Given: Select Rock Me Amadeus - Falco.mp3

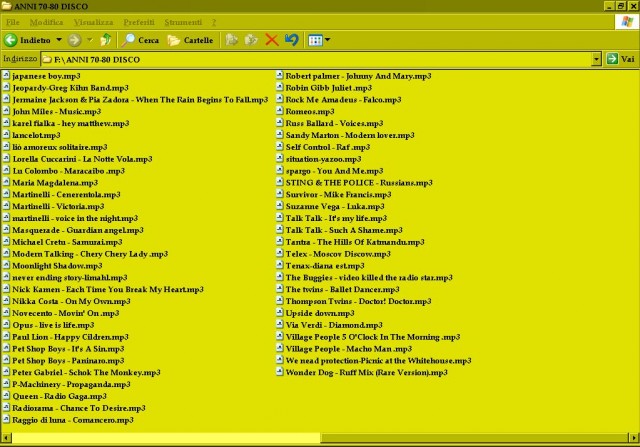Looking at the screenshot, I should click(x=333, y=99).
